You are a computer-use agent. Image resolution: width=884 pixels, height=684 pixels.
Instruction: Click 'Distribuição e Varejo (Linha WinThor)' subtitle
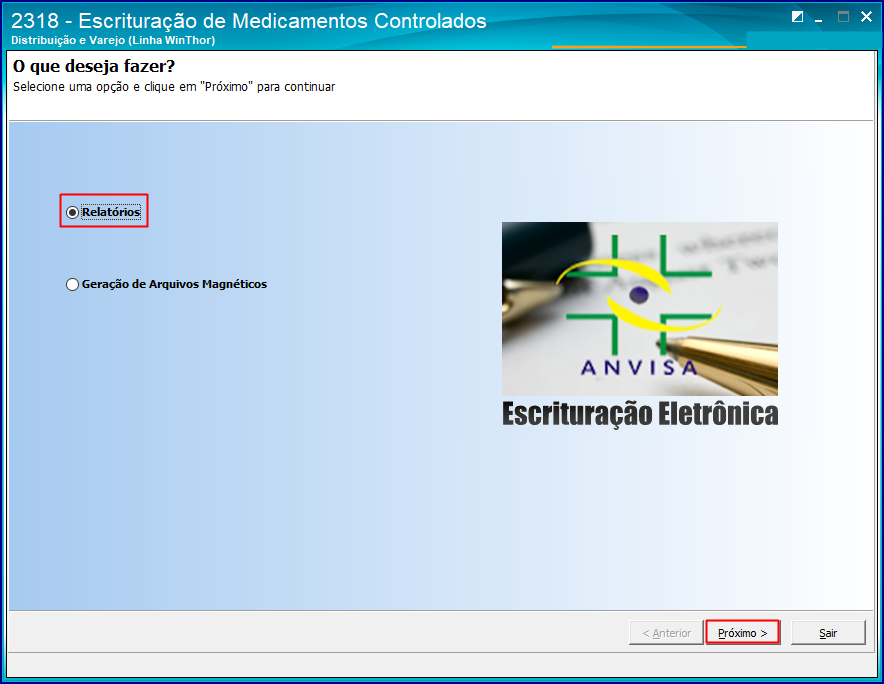coord(113,41)
